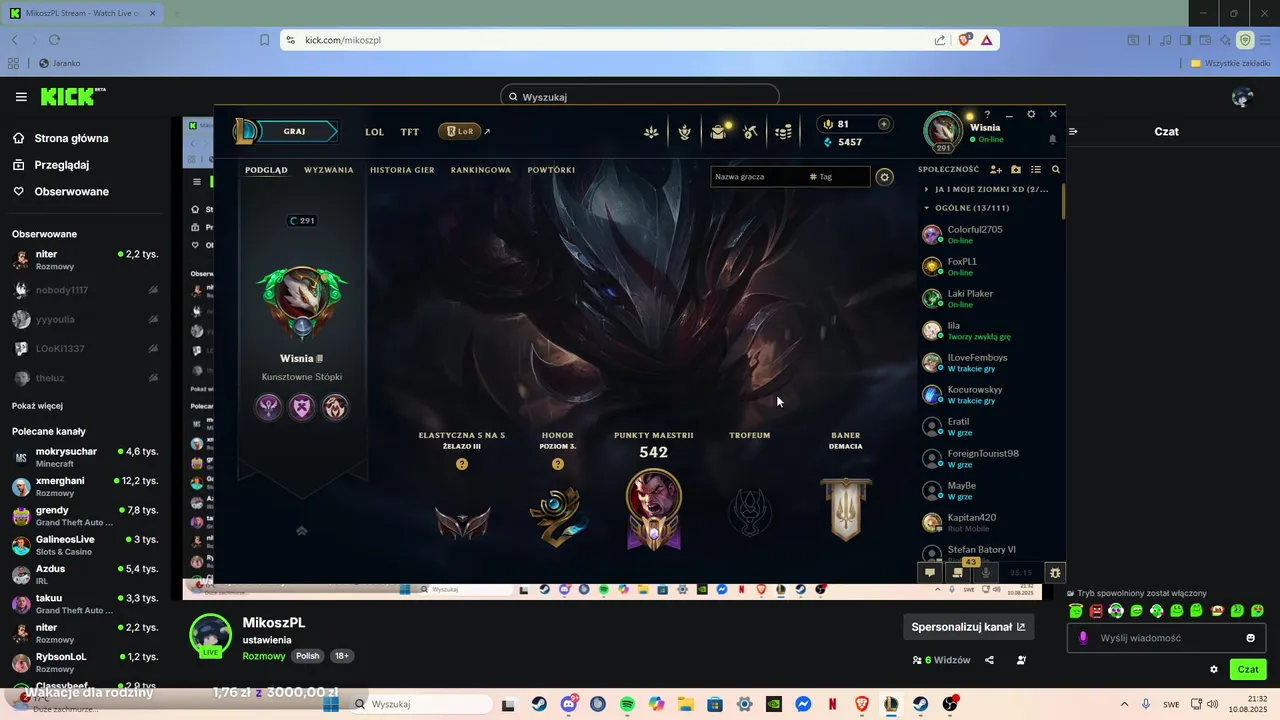Select the Podgląd tab
This screenshot has width=1280, height=720.
coord(266,170)
